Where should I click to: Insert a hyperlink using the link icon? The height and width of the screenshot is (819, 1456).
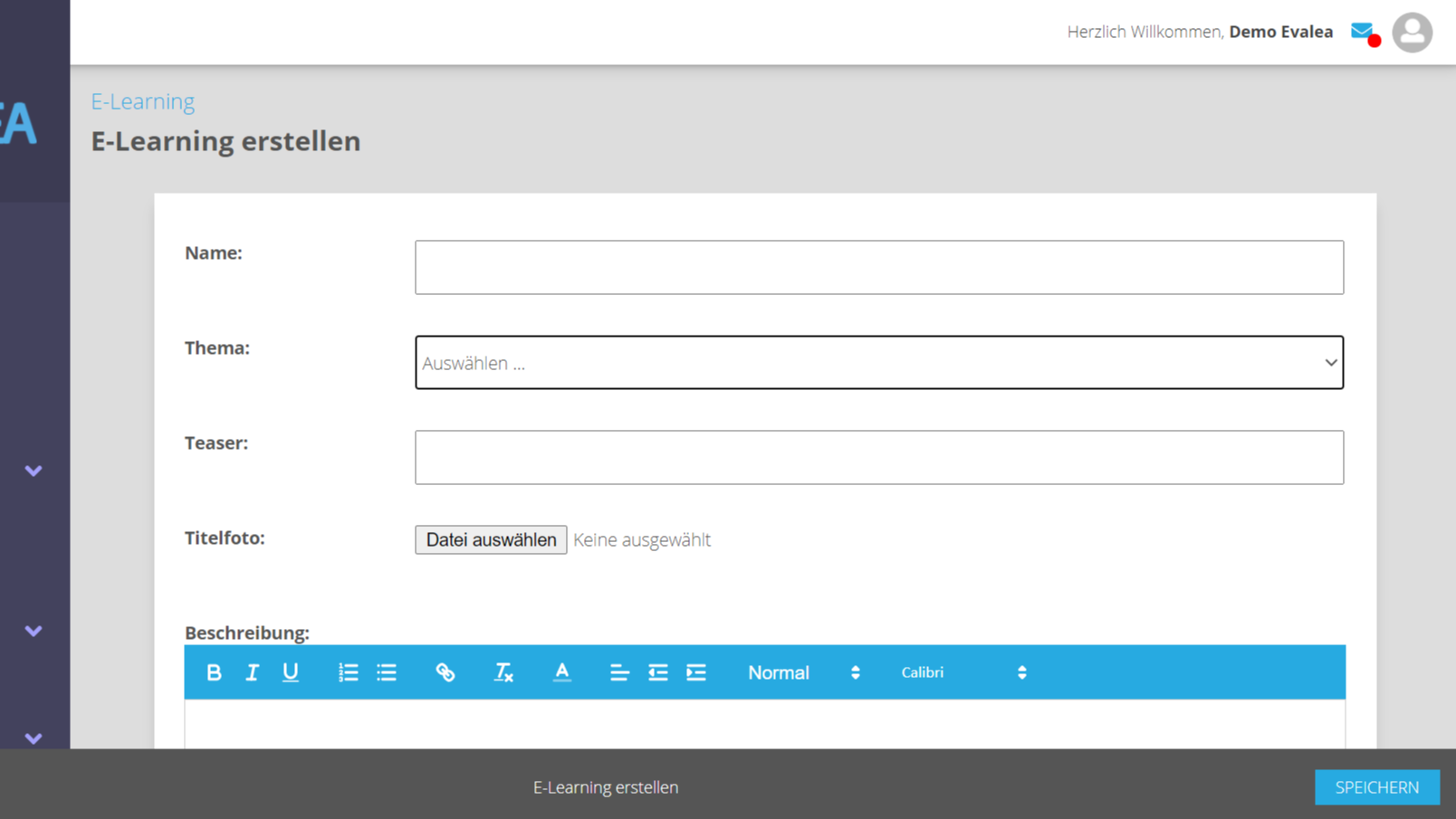pyautogui.click(x=445, y=672)
